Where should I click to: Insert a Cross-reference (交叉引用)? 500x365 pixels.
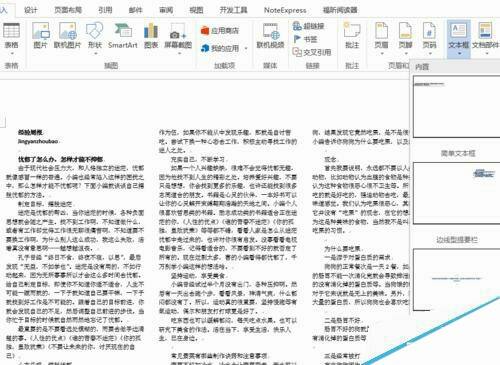312,52
